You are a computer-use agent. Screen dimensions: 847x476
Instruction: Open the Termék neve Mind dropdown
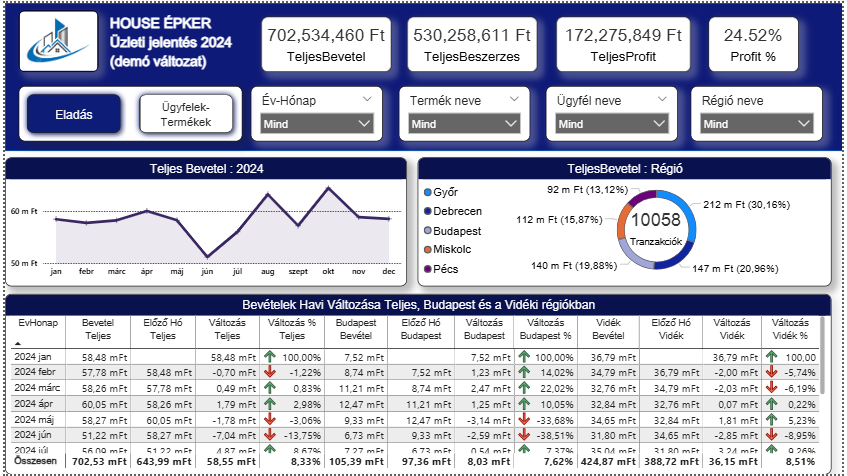coord(464,124)
